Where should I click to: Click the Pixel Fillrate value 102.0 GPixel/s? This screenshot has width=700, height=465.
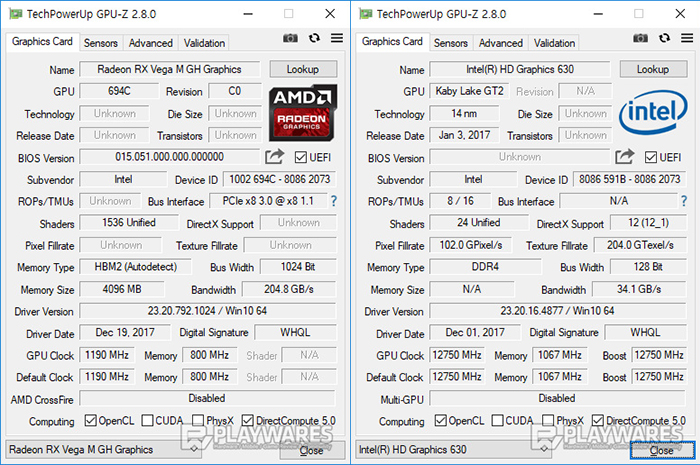point(471,245)
